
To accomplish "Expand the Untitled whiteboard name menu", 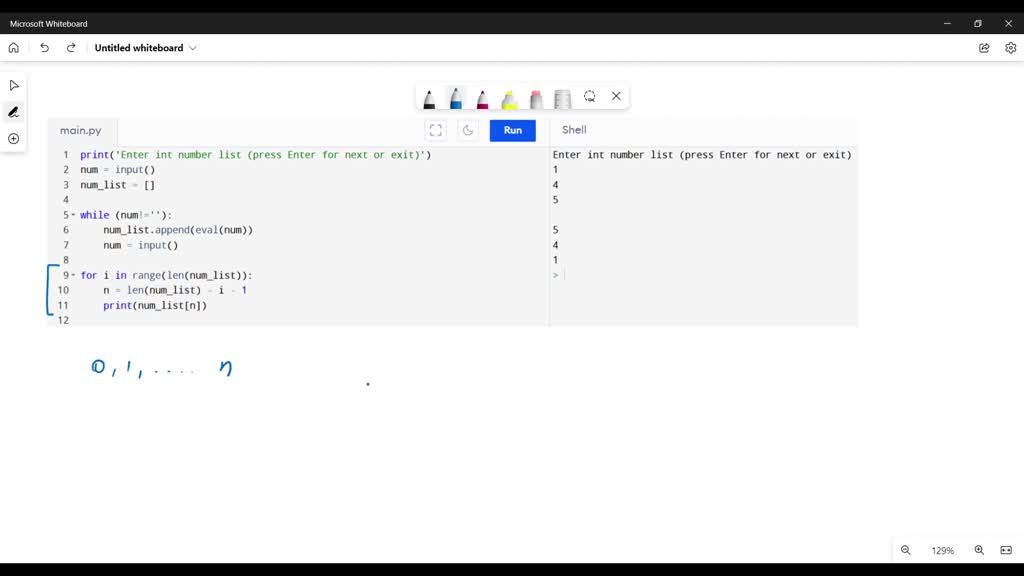I will 194,47.
